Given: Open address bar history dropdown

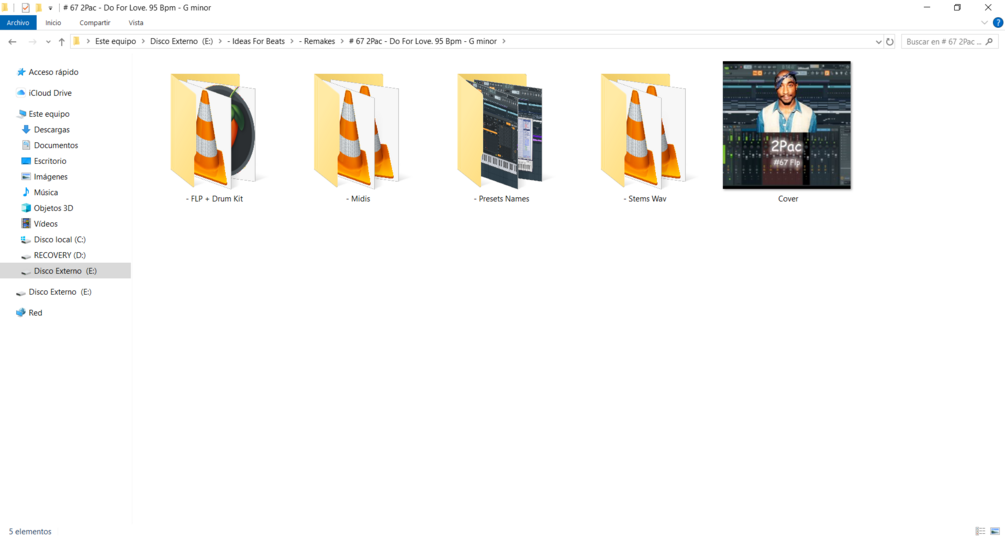Looking at the screenshot, I should click(x=878, y=42).
